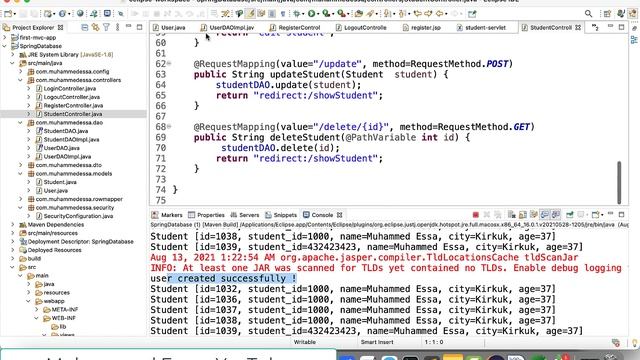Click Collapse All in Project Explorer
The width and height of the screenshot is (640, 360).
point(84,27)
